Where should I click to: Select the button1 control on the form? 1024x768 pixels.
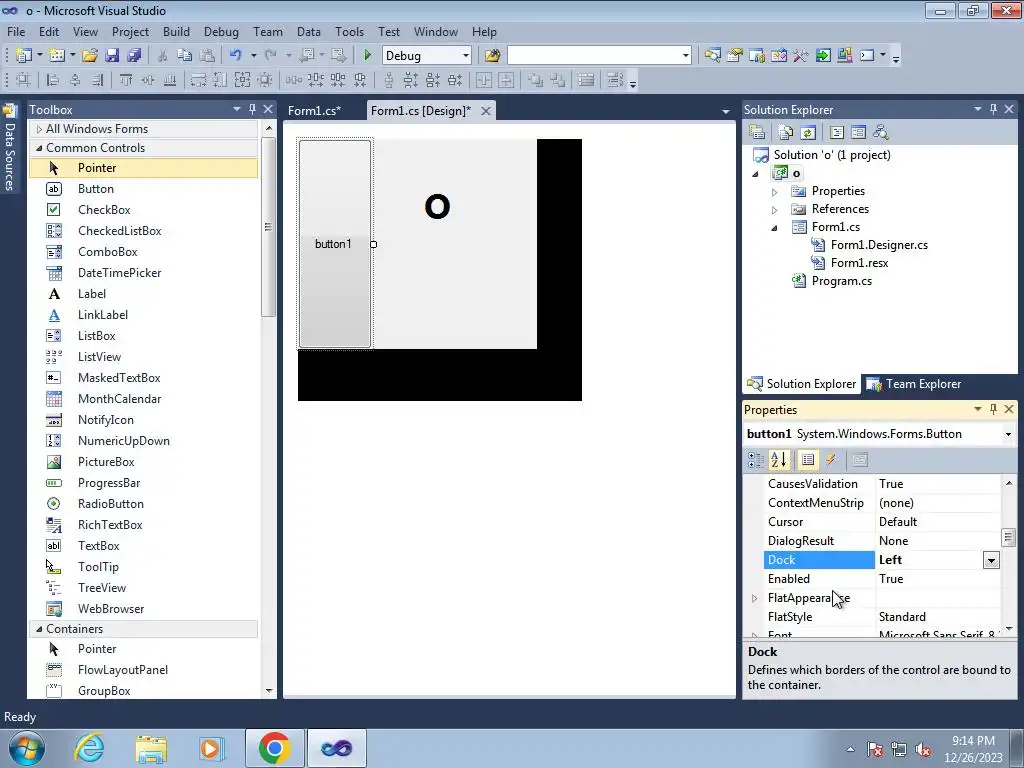coord(334,244)
